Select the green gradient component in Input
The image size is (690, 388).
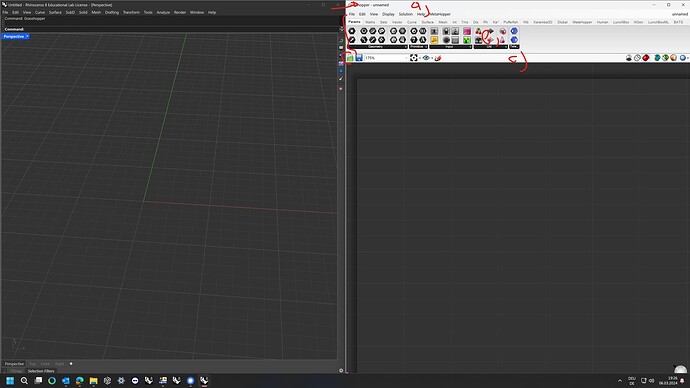(x=467, y=40)
